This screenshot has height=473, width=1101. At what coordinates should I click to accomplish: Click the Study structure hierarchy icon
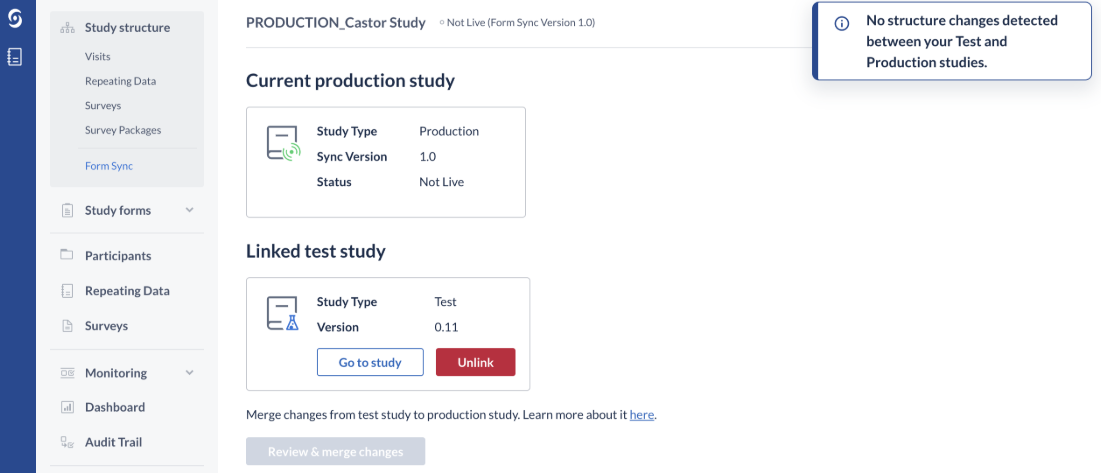point(67,28)
